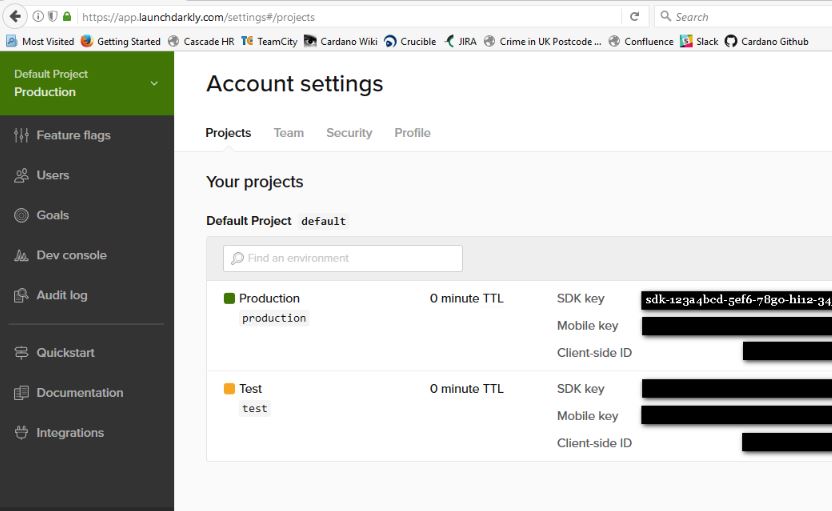Click the 'production' environment key tag

pyautogui.click(x=274, y=318)
